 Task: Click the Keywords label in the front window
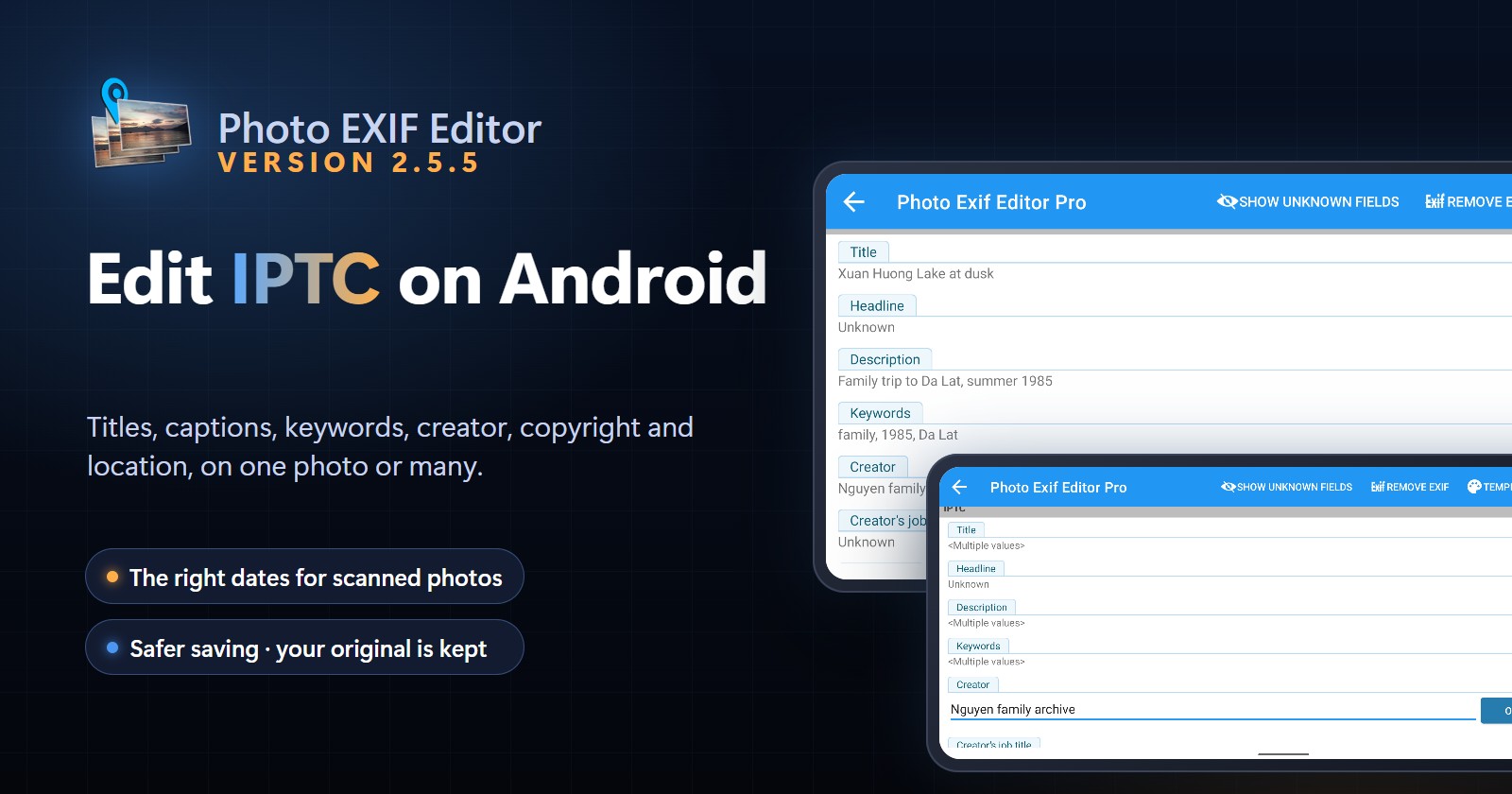(x=978, y=647)
